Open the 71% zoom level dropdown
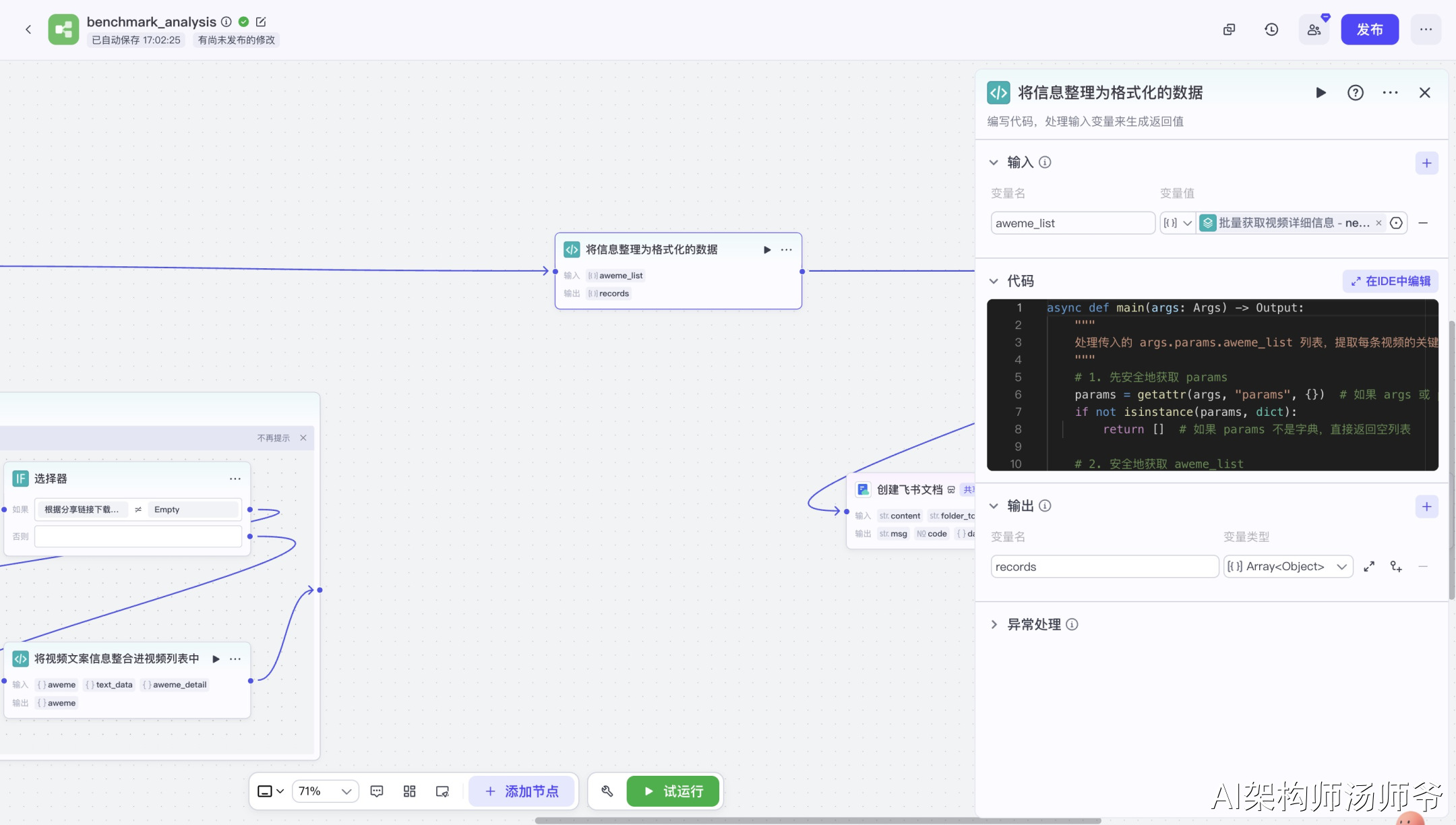 pyautogui.click(x=325, y=791)
